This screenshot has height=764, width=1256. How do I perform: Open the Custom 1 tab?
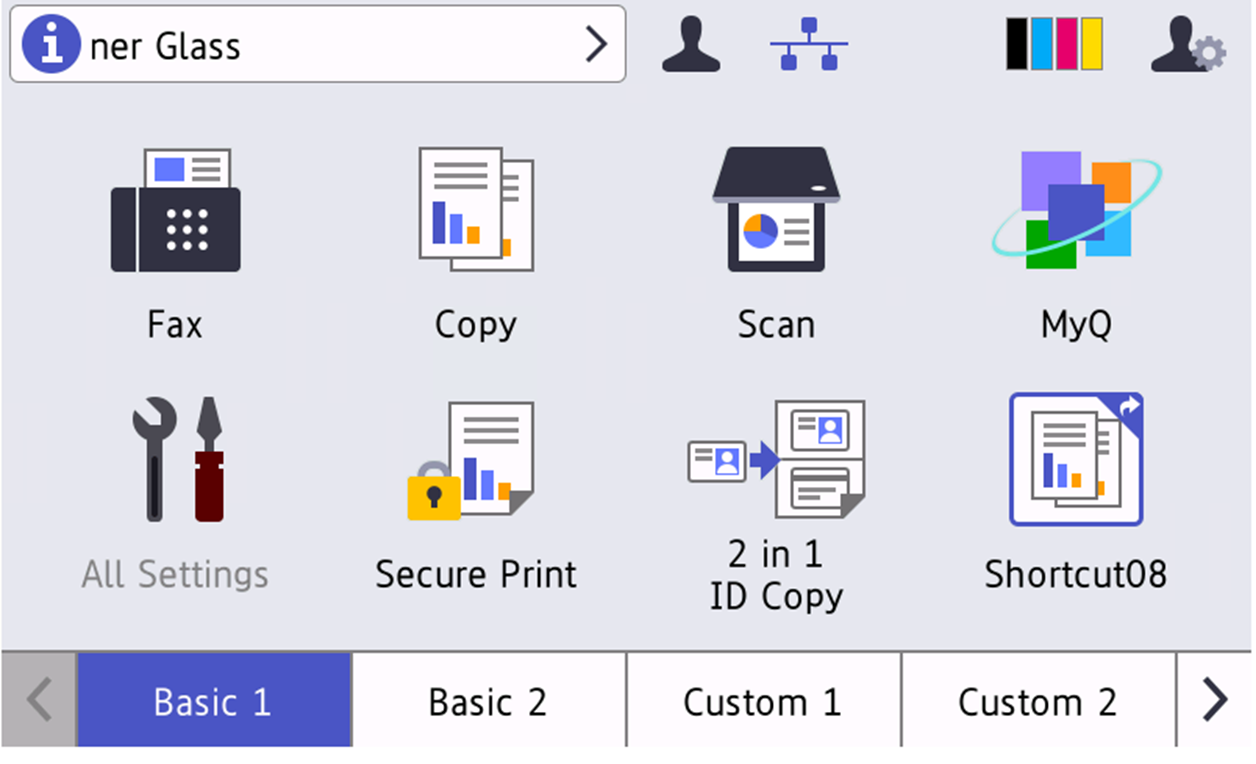pyautogui.click(x=763, y=702)
